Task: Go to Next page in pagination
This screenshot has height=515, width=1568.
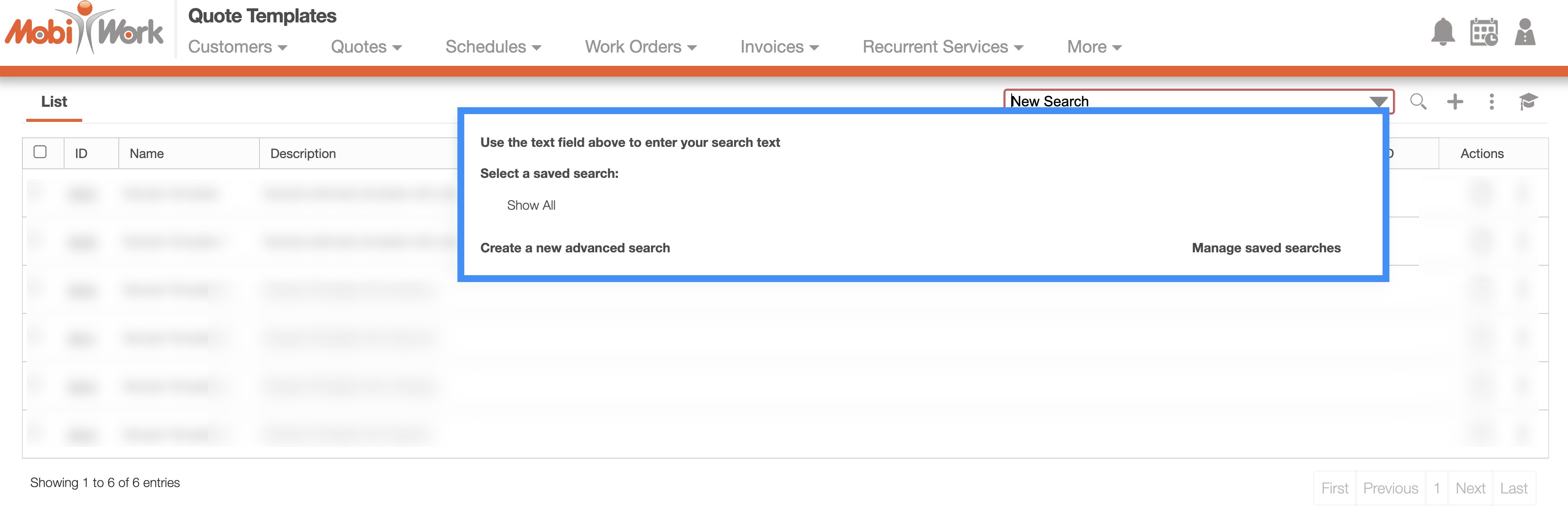Action: 1469,488
